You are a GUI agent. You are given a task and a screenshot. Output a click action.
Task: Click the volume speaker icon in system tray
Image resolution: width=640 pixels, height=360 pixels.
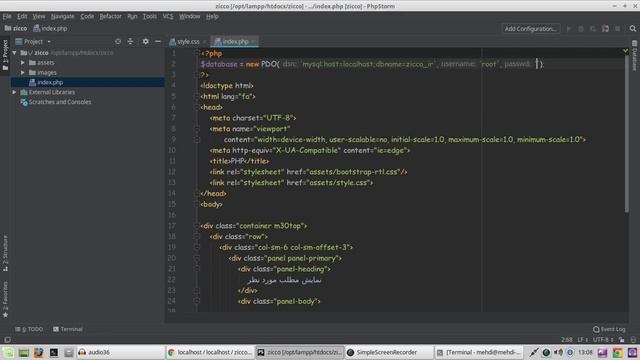pyautogui.click(x=558, y=352)
